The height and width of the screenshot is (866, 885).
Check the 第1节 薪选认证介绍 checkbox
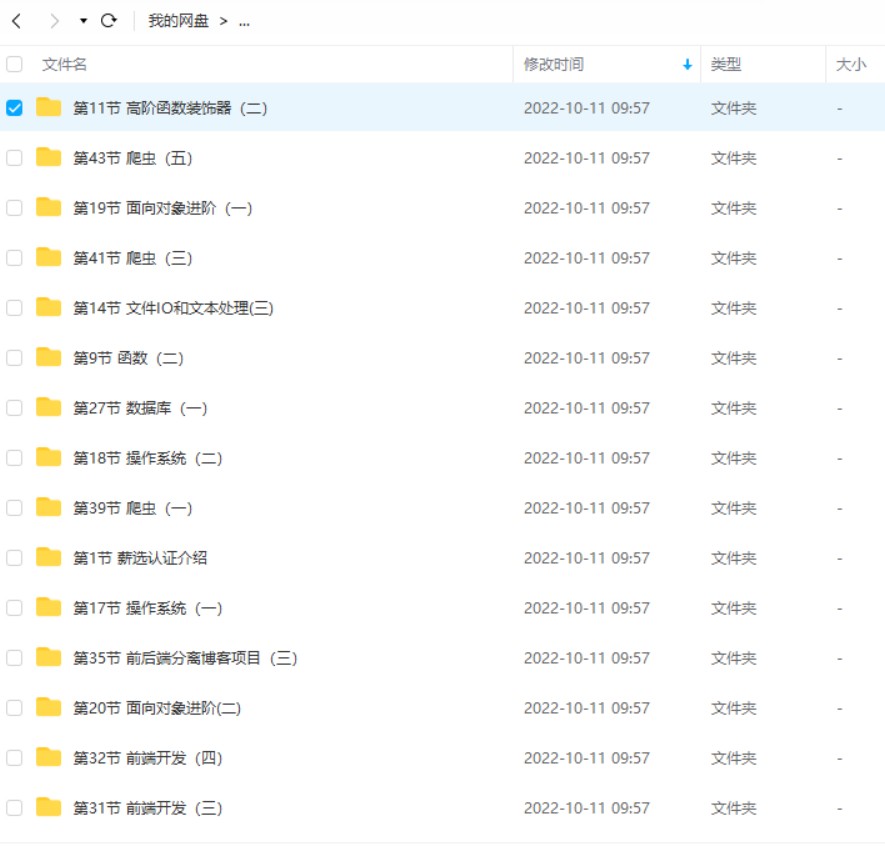point(14,558)
